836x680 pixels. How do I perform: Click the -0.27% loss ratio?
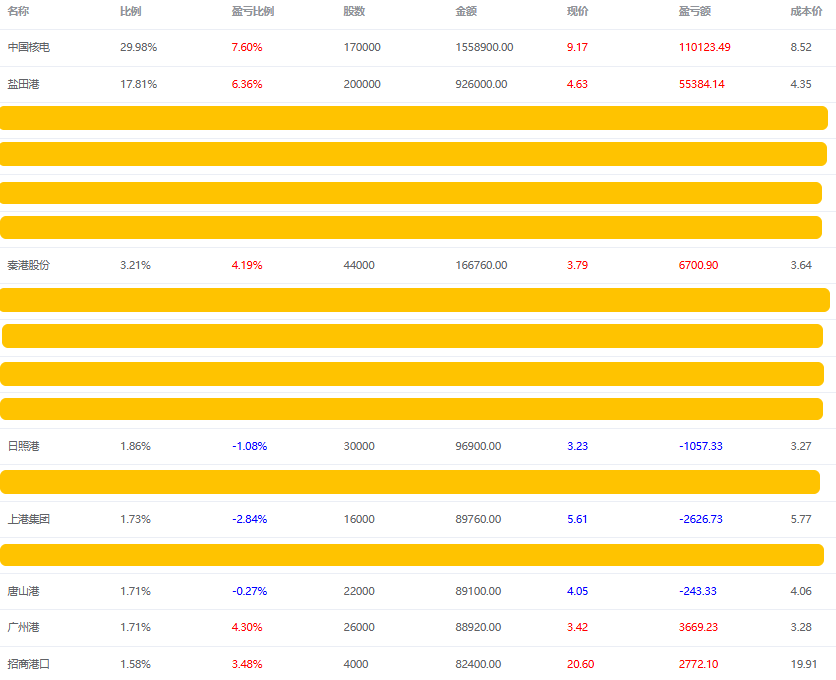coord(250,591)
